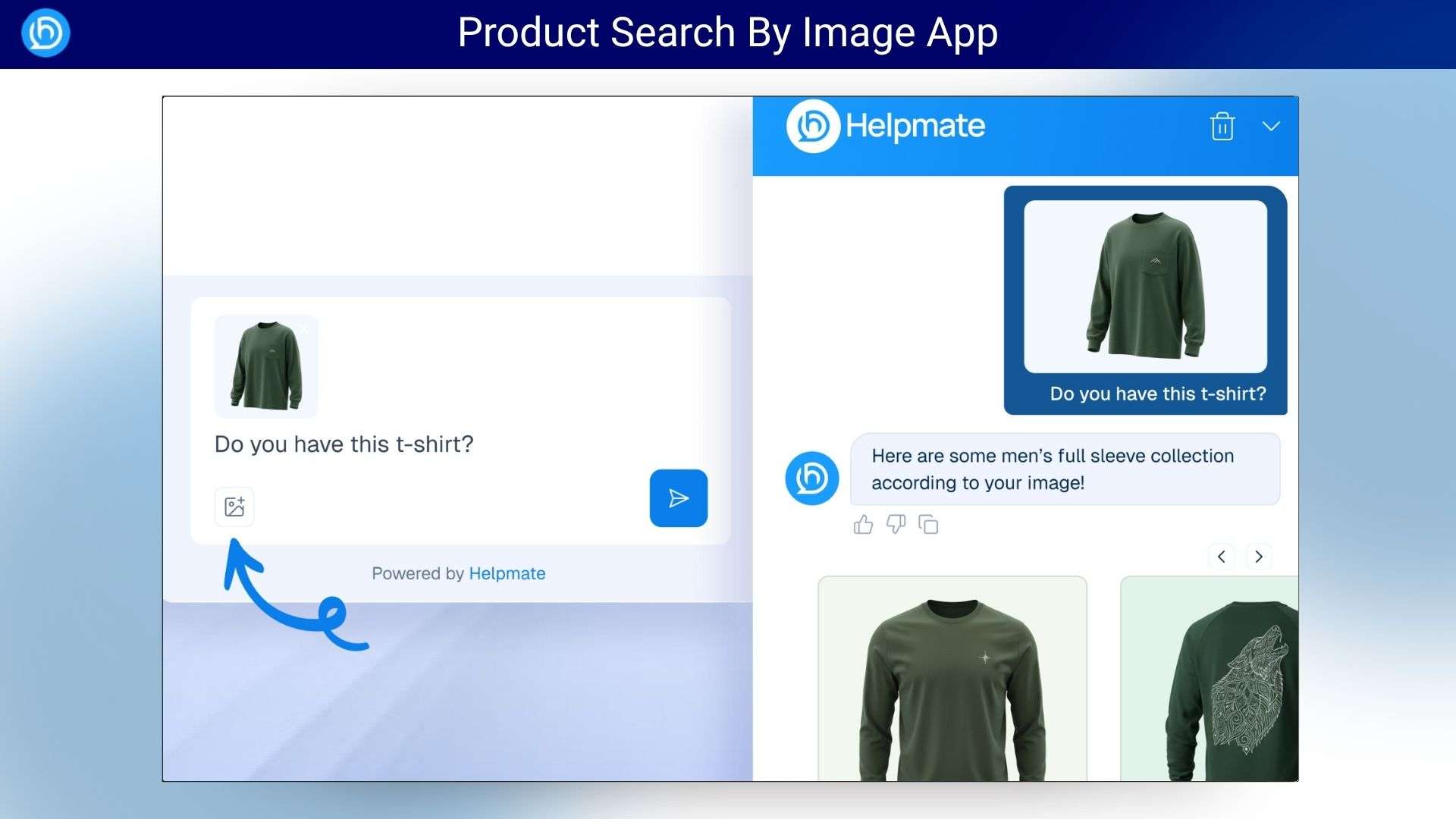The image size is (1456, 819).
Task: Go to previous product in carousel
Action: pos(1221,557)
